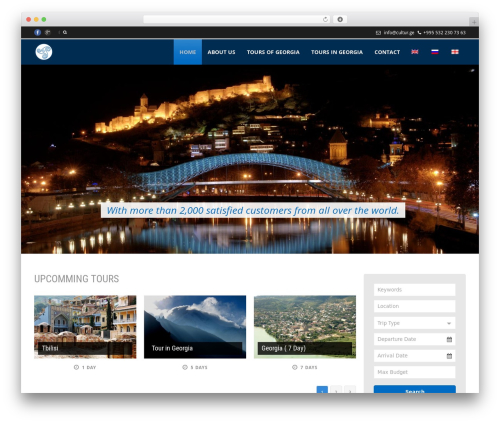500x423 pixels.
Task: Click the blue Search button
Action: click(415, 389)
